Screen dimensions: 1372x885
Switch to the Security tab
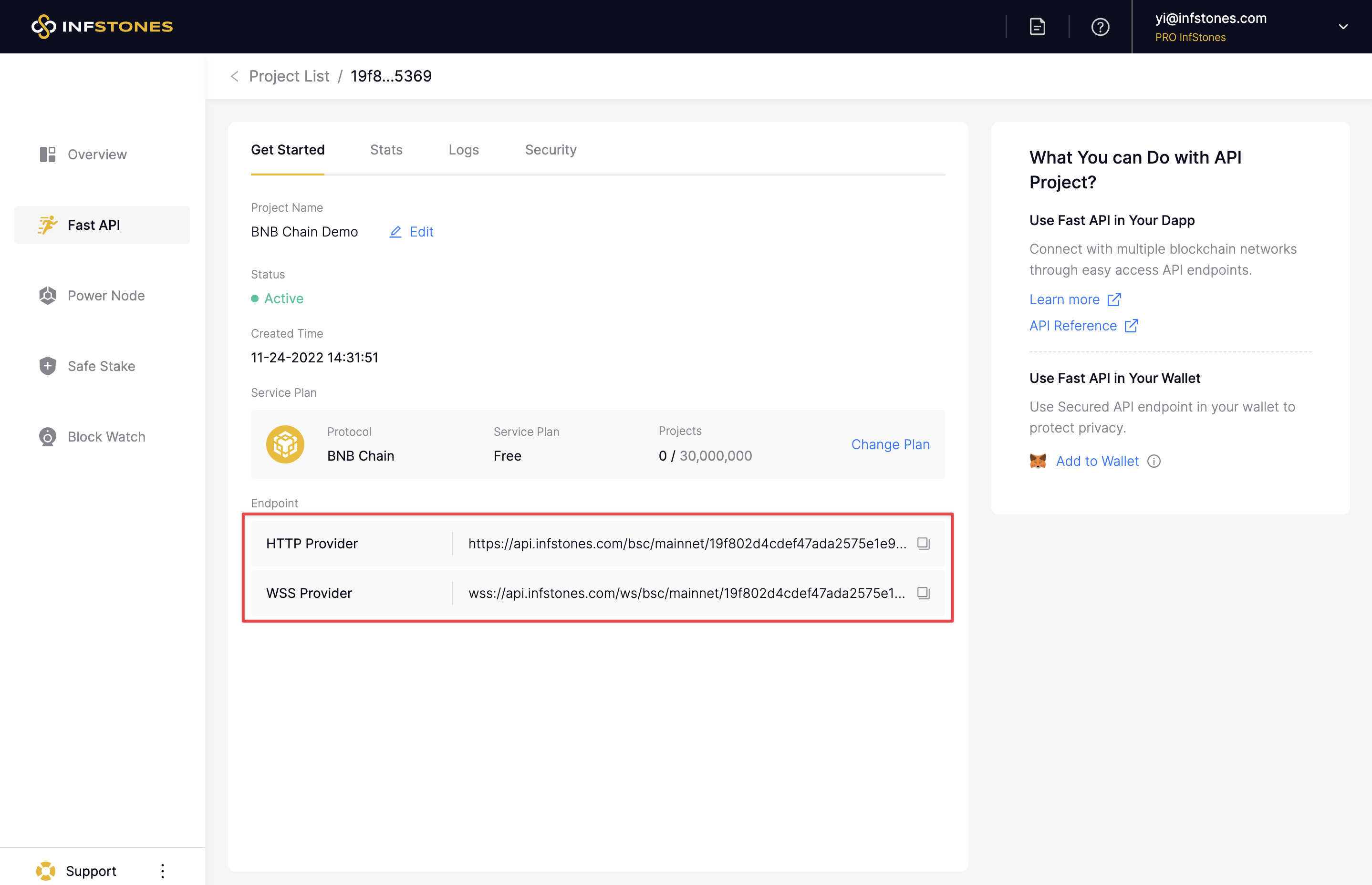pyautogui.click(x=550, y=149)
